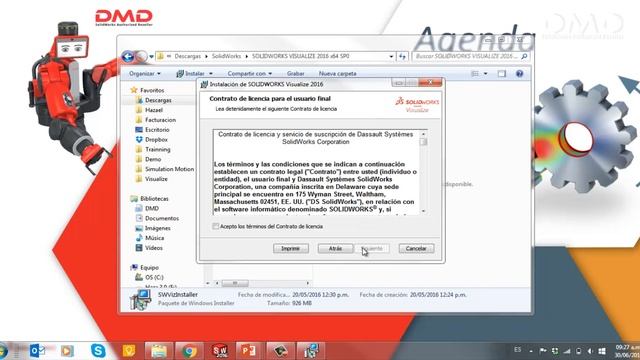Open the Instalar dropdown arrow
The image size is (640, 360).
tap(211, 73)
